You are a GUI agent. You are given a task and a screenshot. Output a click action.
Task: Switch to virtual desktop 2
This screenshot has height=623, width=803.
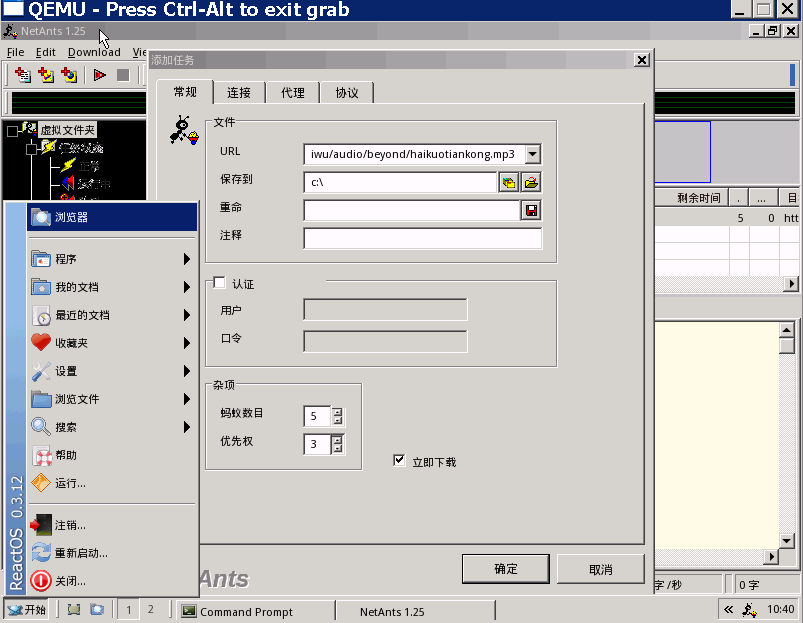pos(151,609)
